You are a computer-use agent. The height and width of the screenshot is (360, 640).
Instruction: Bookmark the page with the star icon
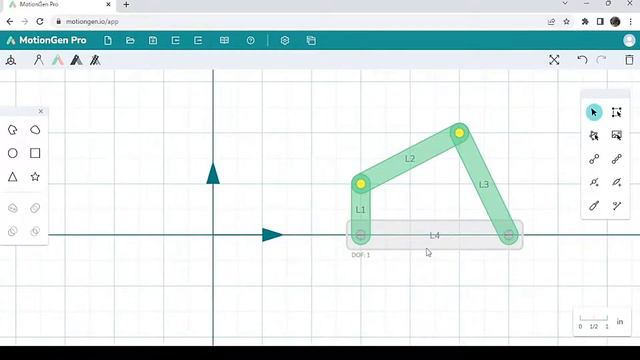[567, 22]
